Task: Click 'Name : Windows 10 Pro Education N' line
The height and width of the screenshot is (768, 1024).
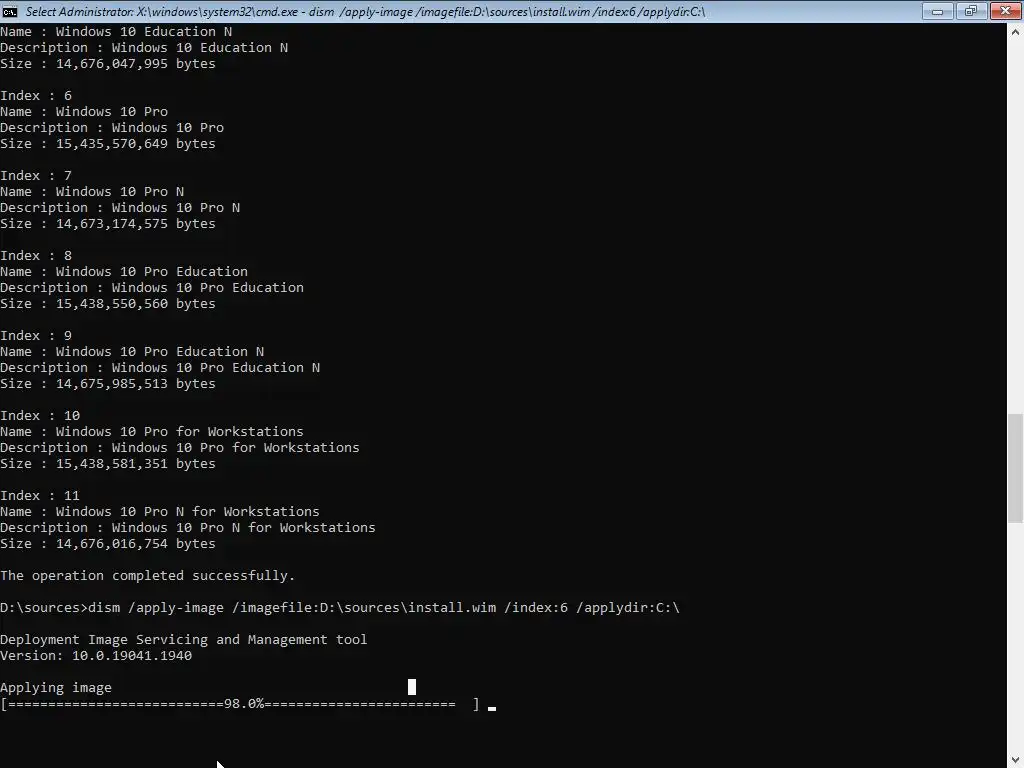Action: 132,351
